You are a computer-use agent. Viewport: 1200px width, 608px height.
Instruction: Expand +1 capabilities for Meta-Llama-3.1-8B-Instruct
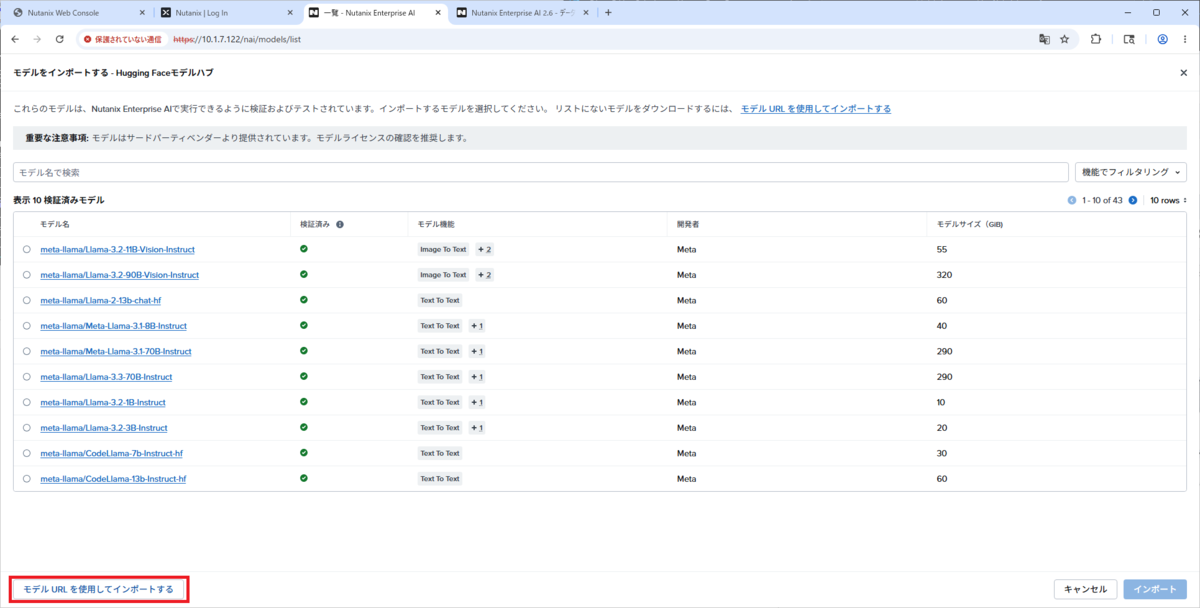[x=477, y=326]
